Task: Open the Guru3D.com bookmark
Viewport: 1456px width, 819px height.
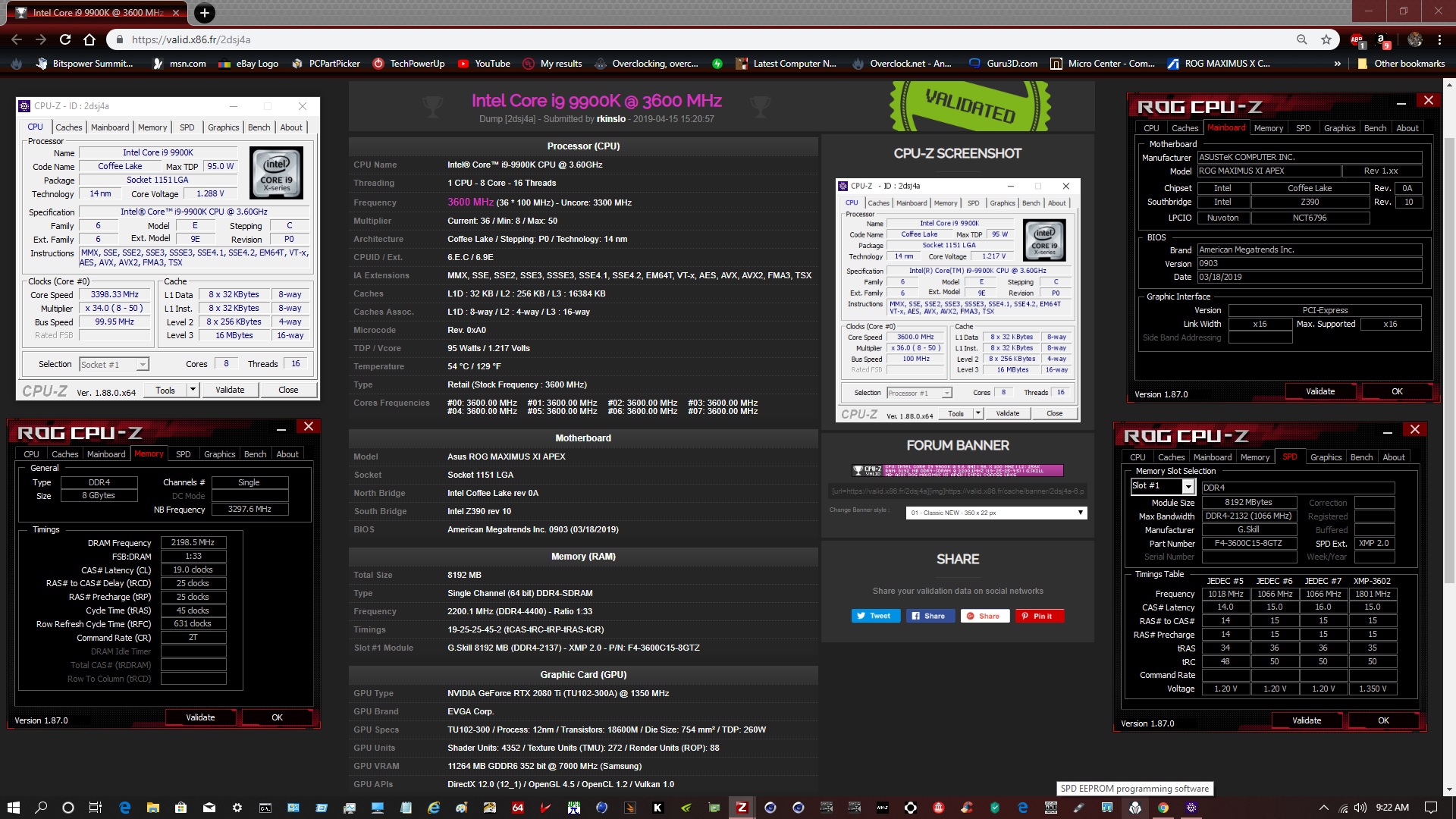Action: click(1004, 64)
